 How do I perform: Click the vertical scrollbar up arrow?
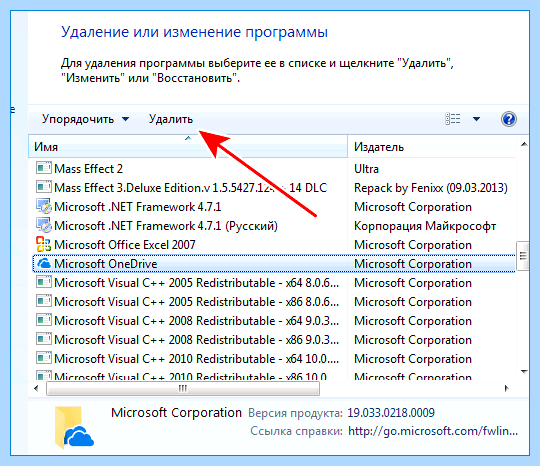[x=524, y=144]
